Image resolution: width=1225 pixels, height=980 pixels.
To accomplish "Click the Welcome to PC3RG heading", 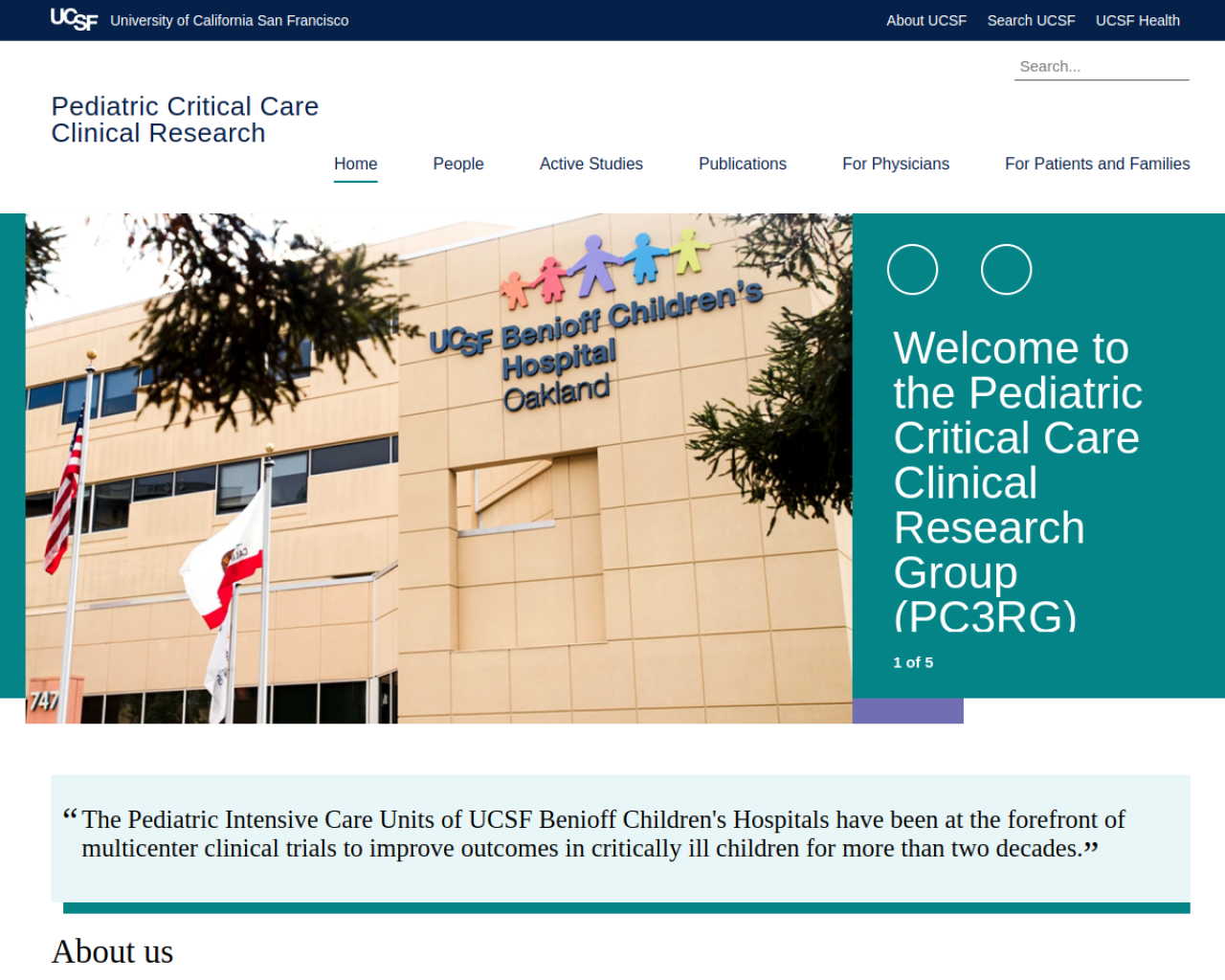I will coord(1017,480).
